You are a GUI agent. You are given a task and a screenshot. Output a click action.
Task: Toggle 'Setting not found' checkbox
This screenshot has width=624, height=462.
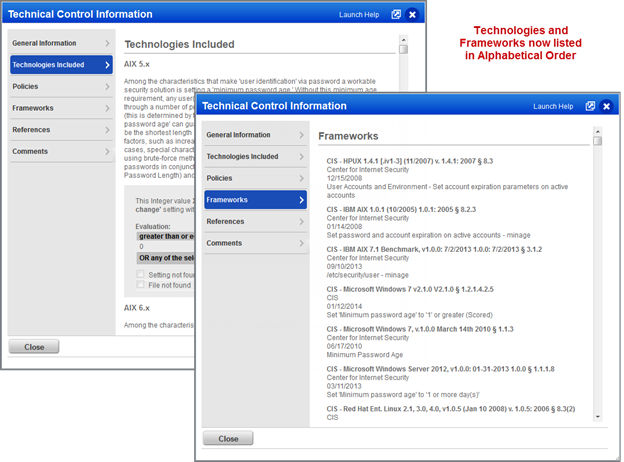click(x=140, y=274)
